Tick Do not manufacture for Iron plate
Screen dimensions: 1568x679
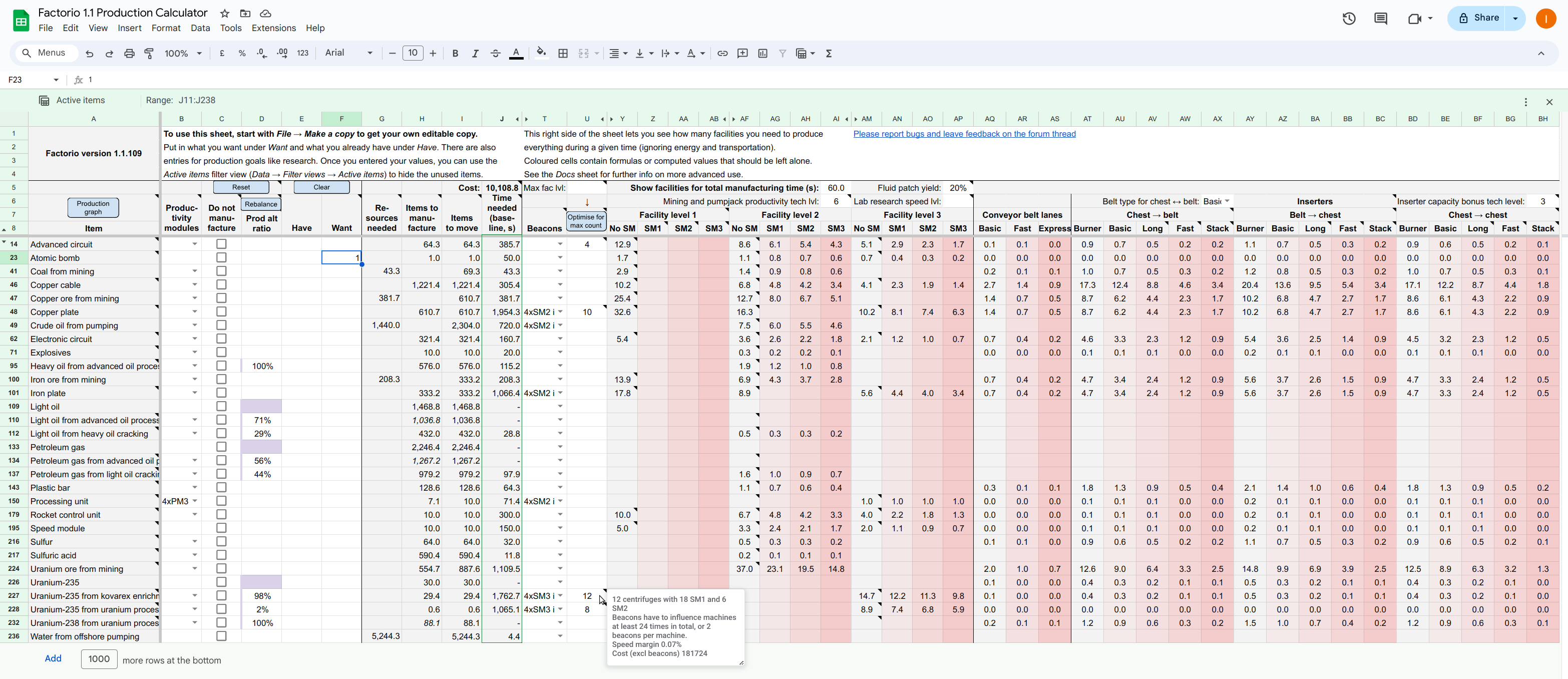[222, 393]
